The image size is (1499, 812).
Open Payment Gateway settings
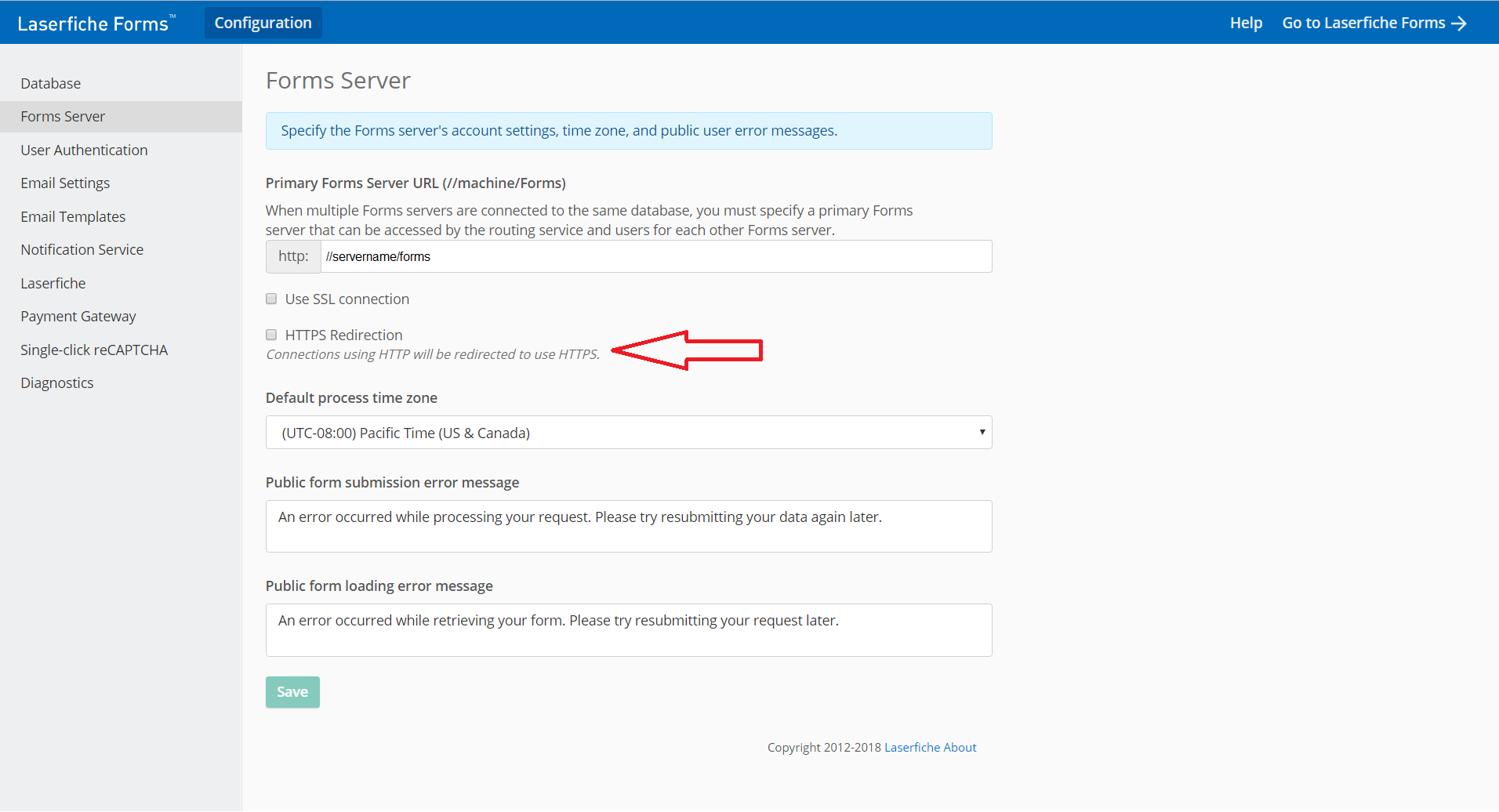(78, 317)
